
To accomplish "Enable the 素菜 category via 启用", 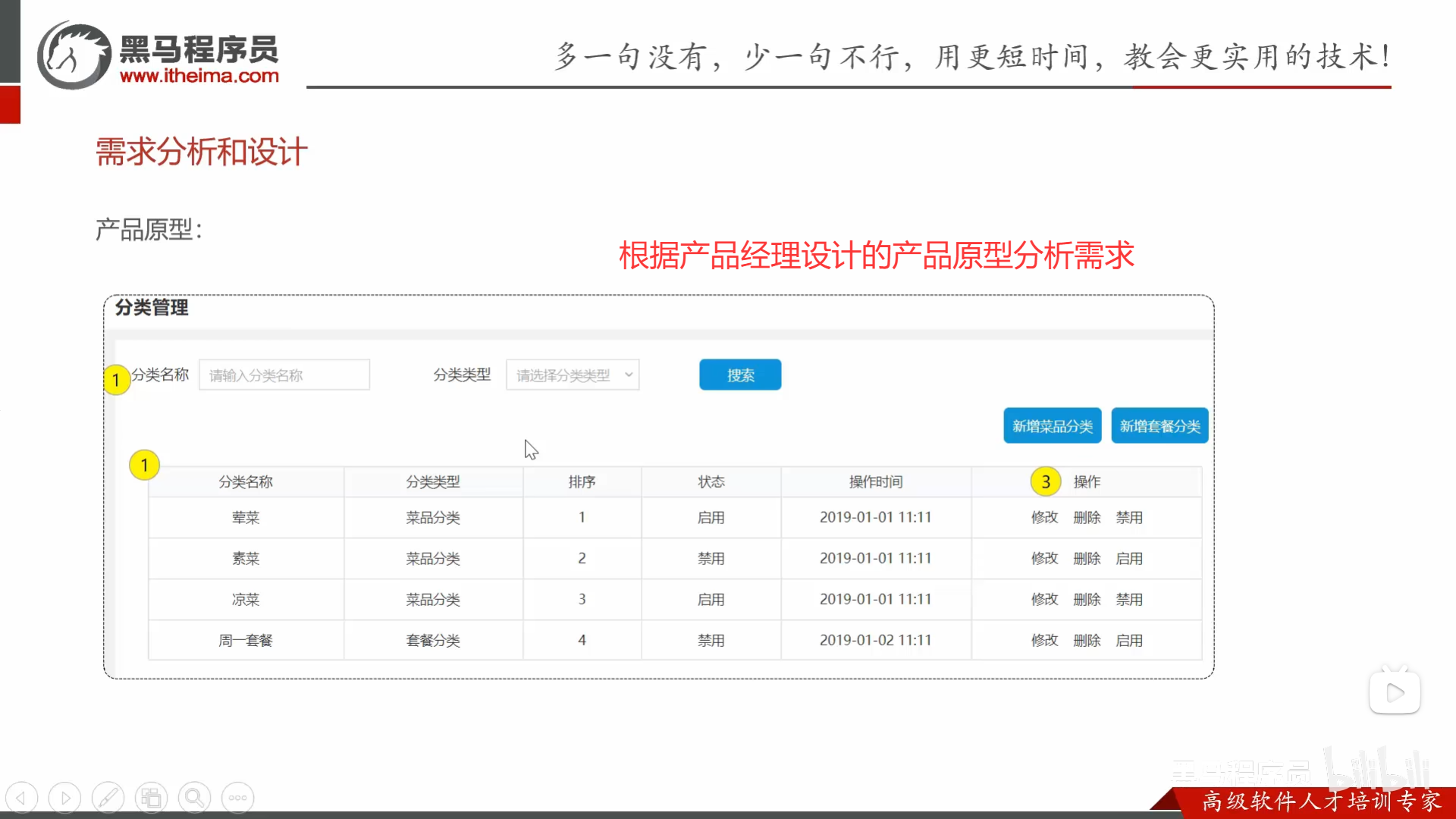I will (x=1129, y=558).
